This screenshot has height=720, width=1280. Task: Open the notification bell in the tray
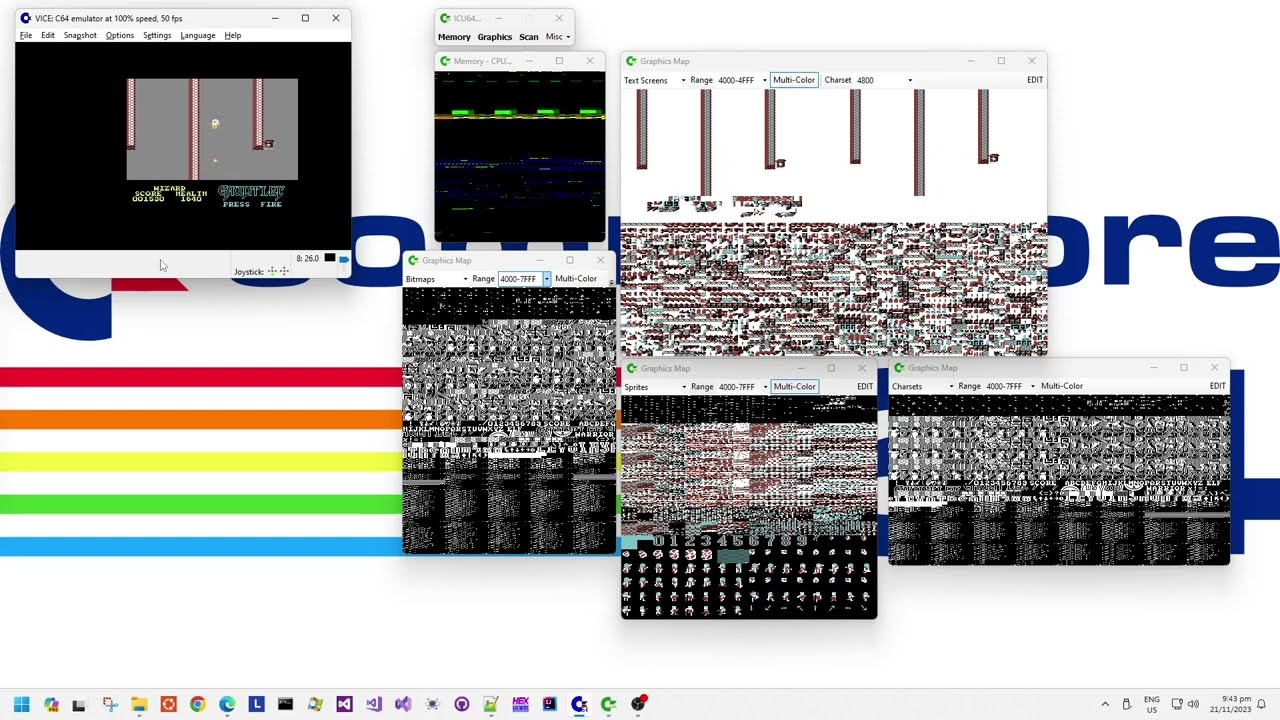pyautogui.click(x=1262, y=704)
